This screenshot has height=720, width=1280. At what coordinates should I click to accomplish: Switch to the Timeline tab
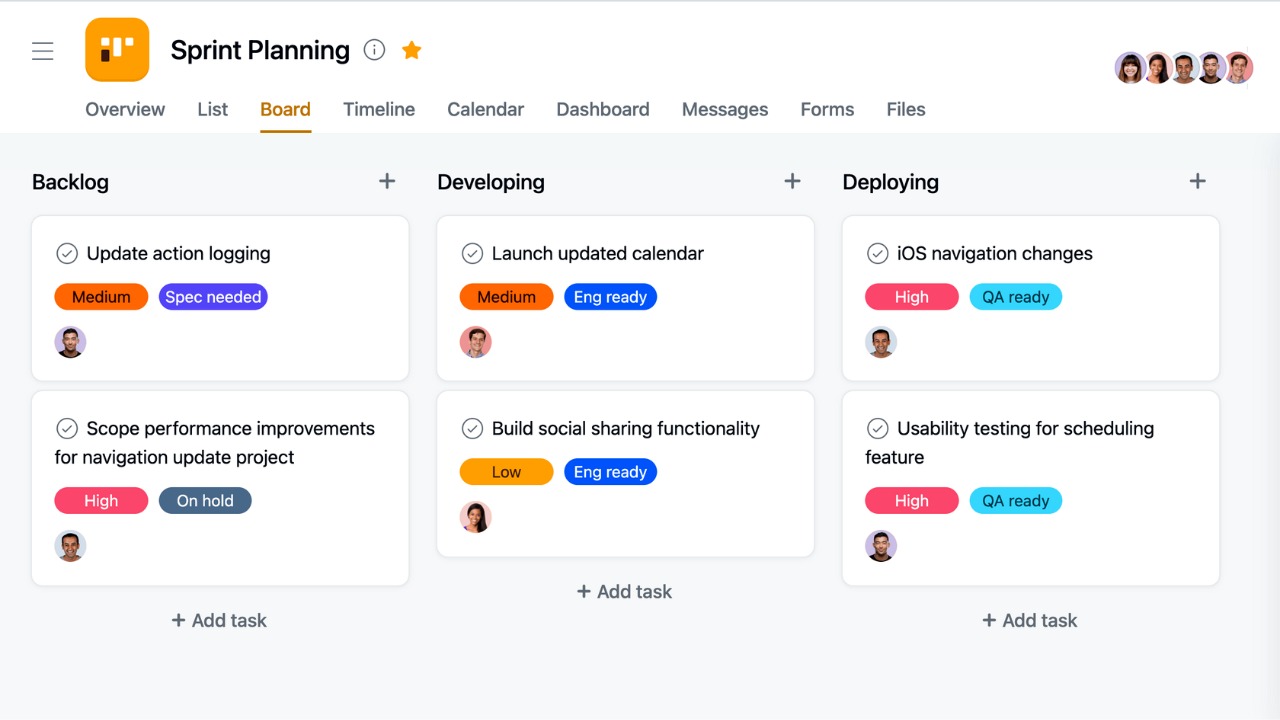[x=379, y=110]
